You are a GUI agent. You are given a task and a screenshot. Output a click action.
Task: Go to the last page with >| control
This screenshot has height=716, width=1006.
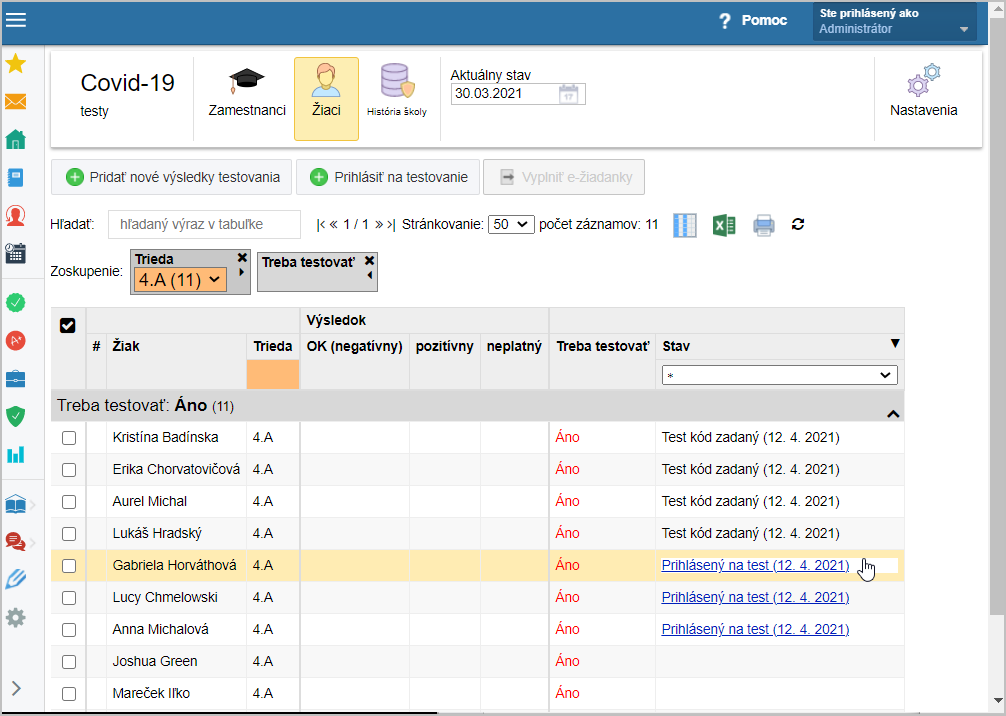point(390,225)
